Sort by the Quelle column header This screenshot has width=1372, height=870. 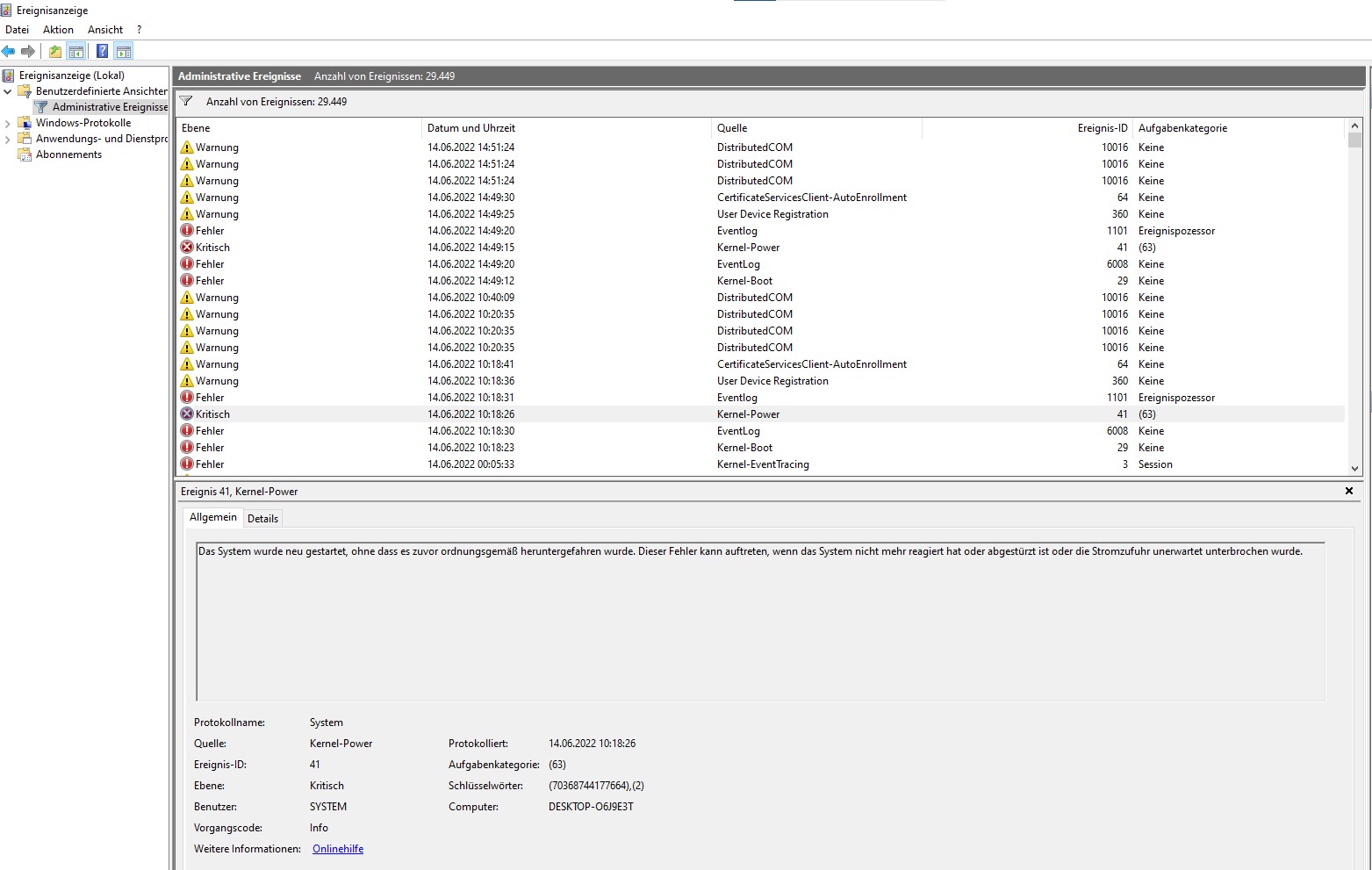[816, 128]
